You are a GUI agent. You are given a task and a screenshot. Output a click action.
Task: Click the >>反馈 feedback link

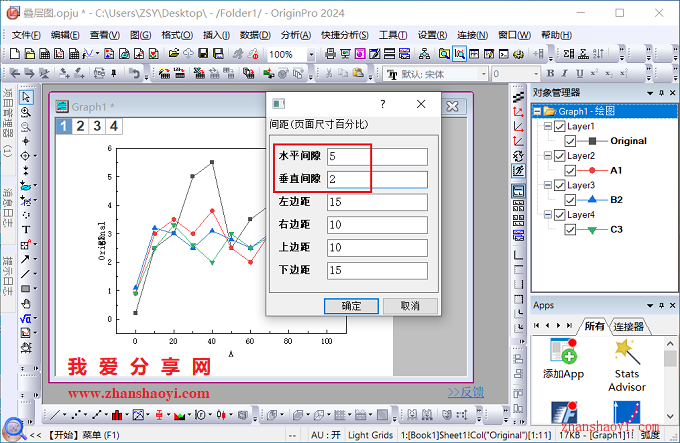pyautogui.click(x=466, y=392)
